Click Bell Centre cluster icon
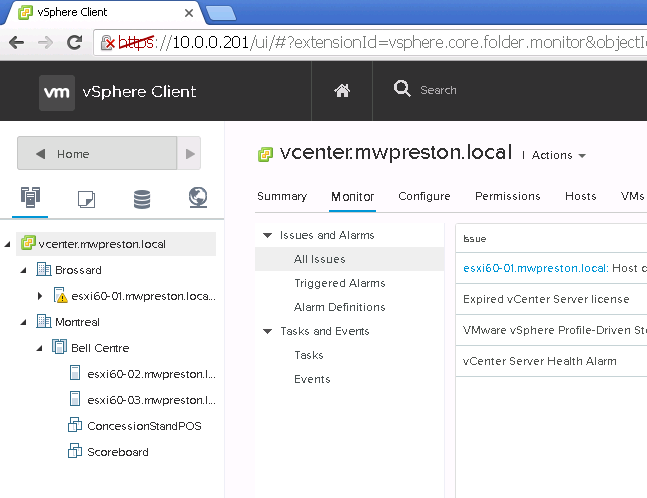Screen dimensions: 647x498 click(59, 347)
